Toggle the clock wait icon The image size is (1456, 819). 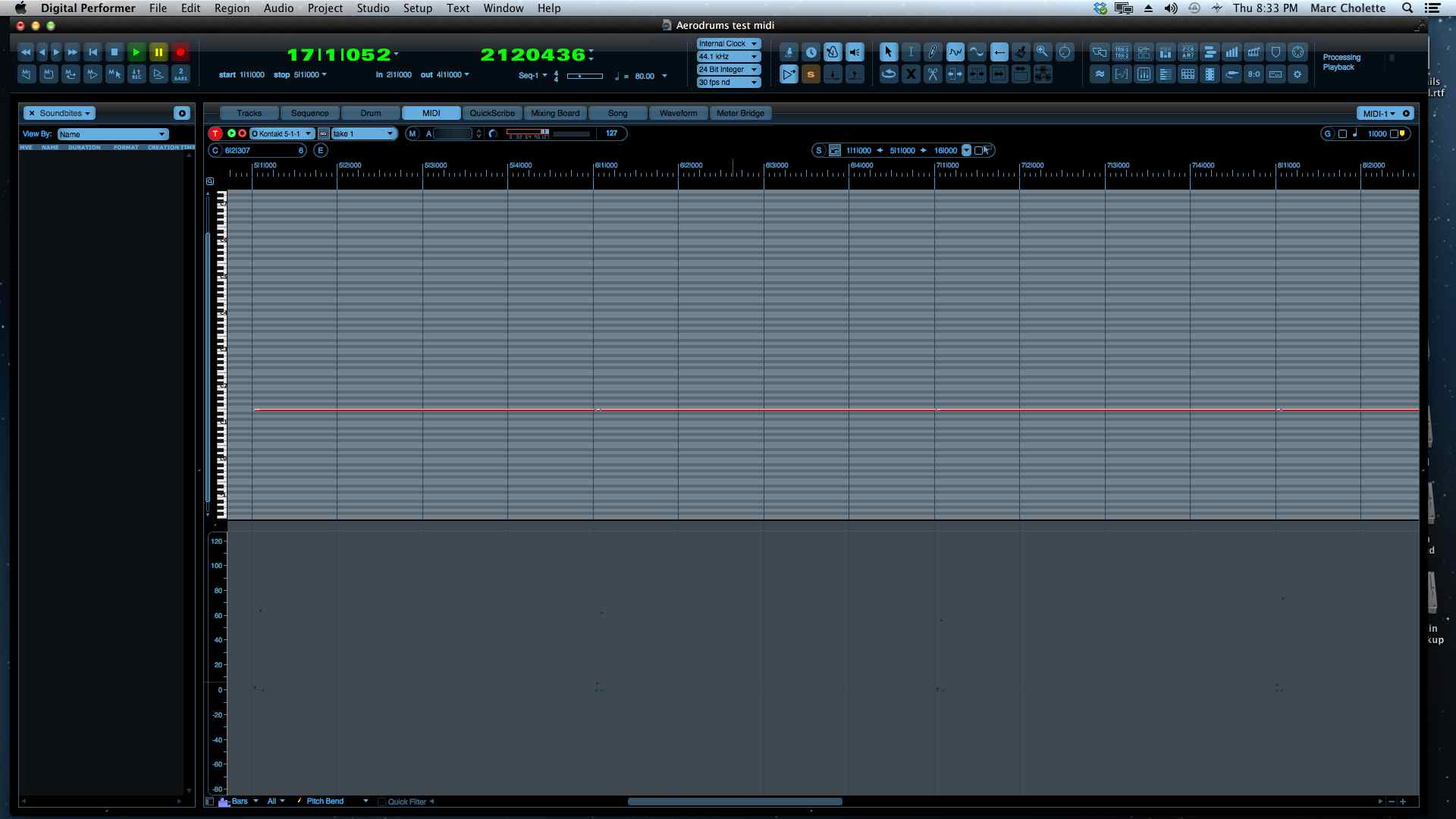[811, 52]
